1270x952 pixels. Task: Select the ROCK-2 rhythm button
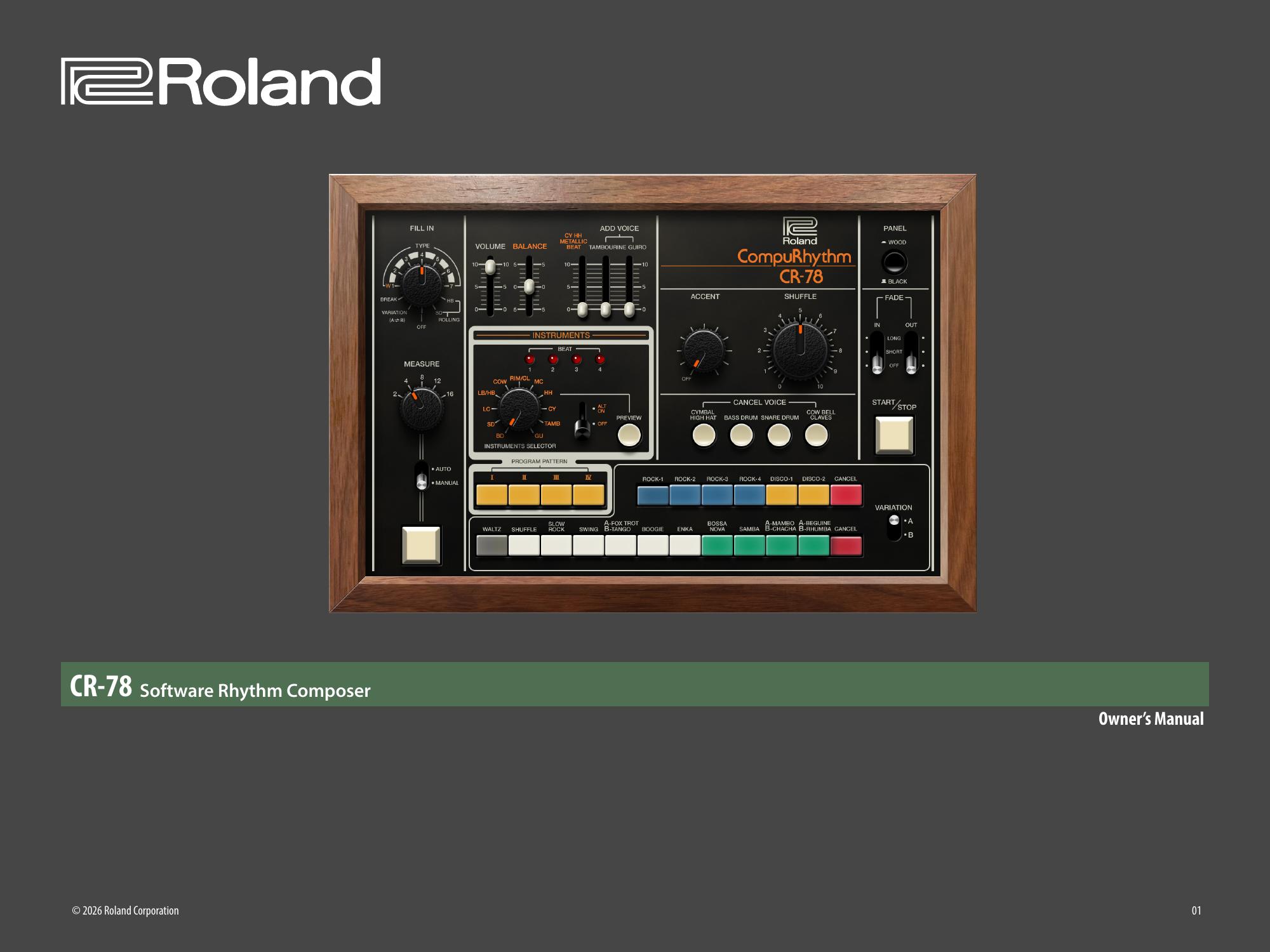(x=685, y=495)
